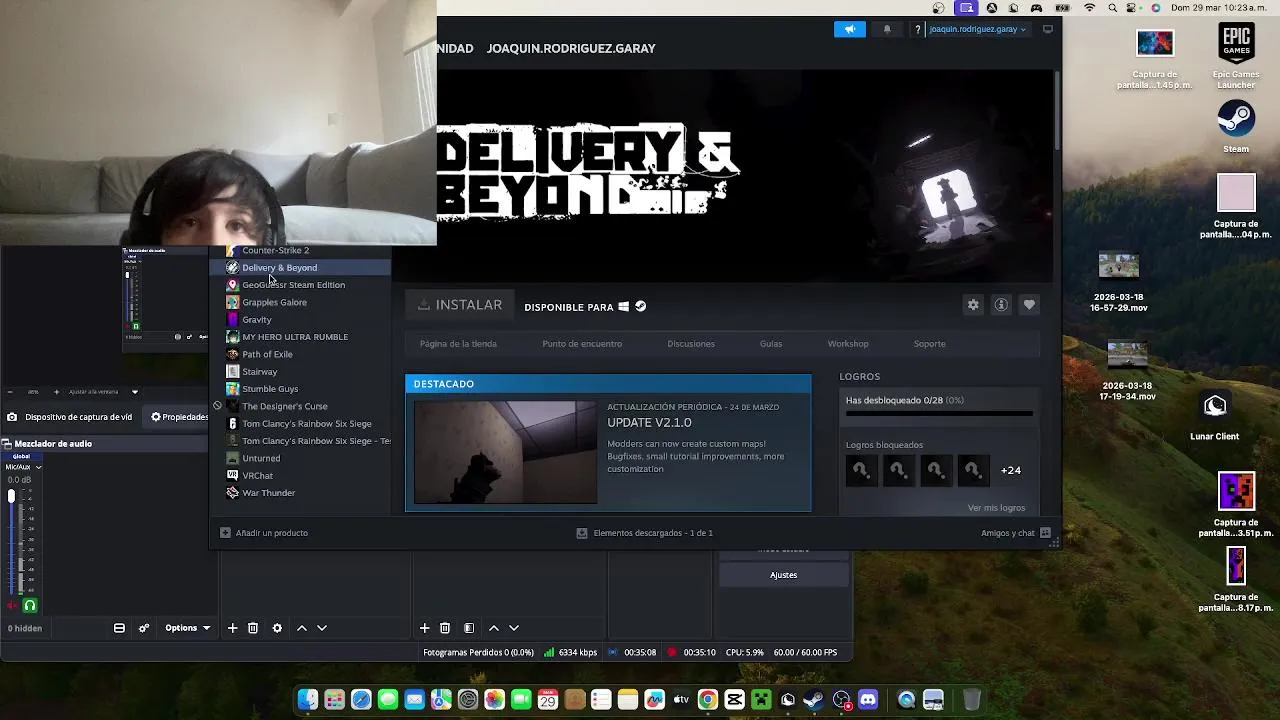
Task: Open Elementos descargados downloads status
Action: click(645, 533)
